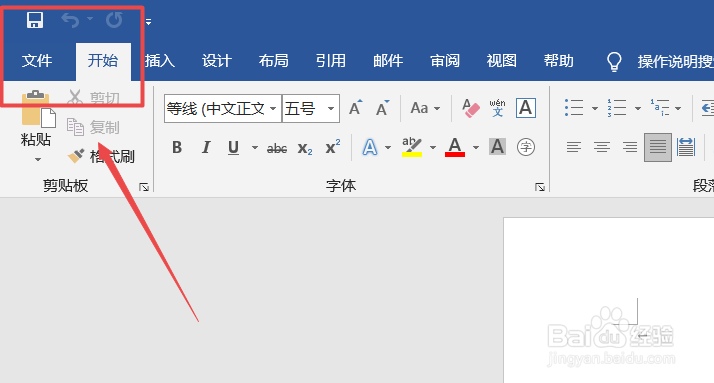Open the font name combo box 等线
The width and height of the screenshot is (714, 383).
pyautogui.click(x=223, y=108)
